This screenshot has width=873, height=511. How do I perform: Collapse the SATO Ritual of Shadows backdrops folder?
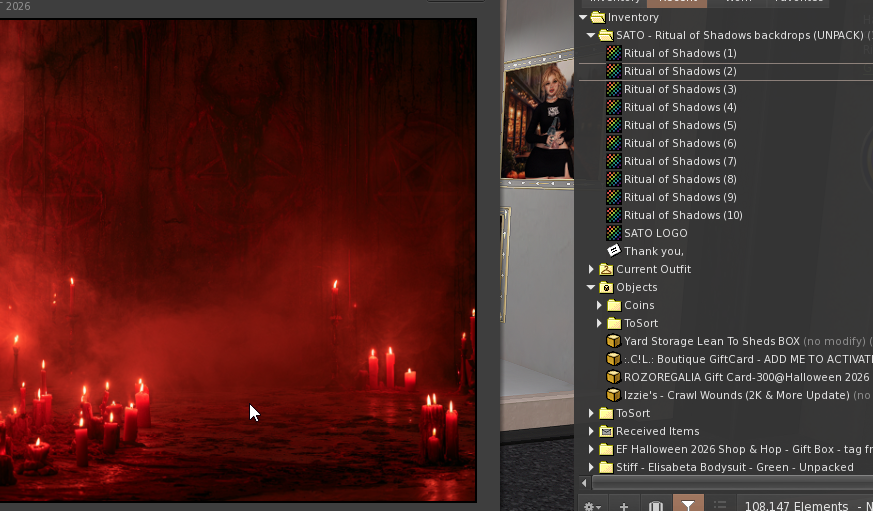coord(591,35)
